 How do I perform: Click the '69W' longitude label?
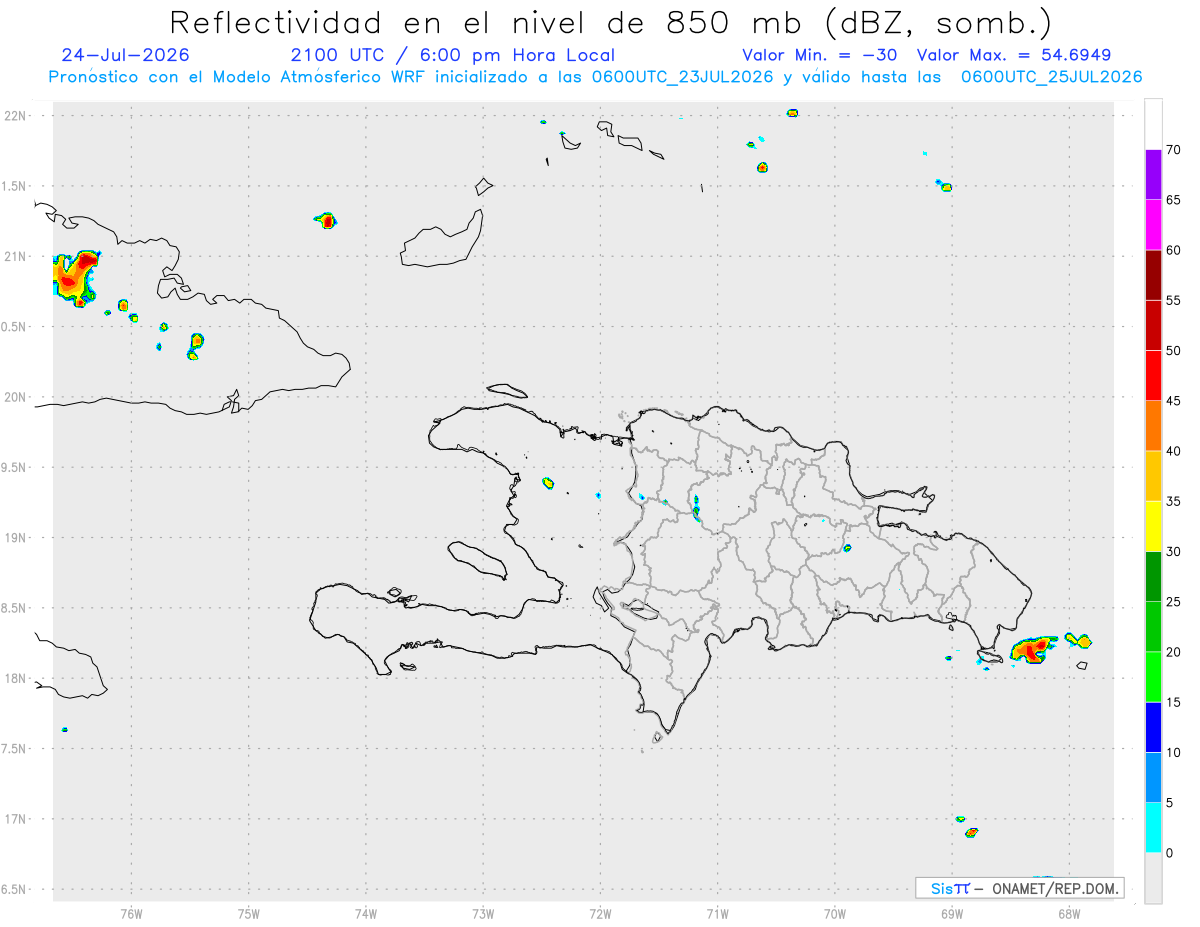point(952,913)
